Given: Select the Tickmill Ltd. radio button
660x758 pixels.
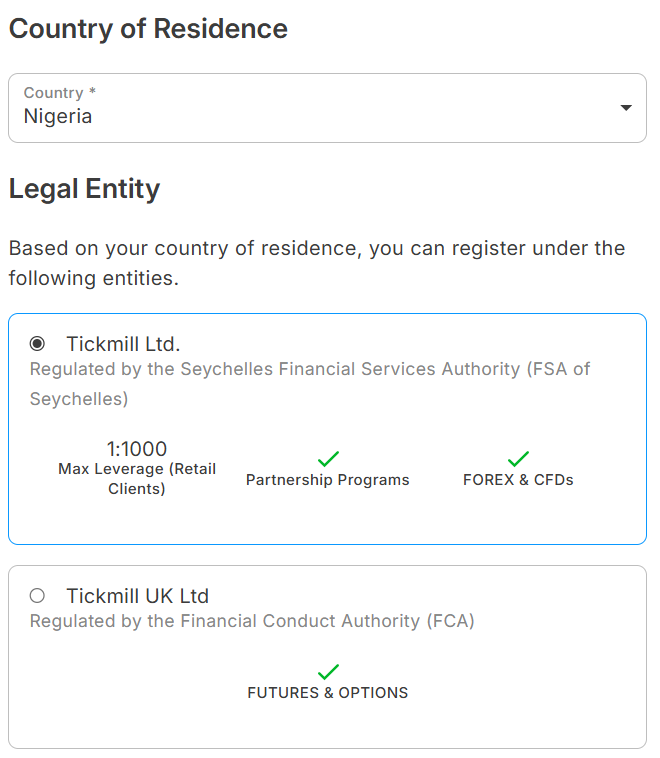Looking at the screenshot, I should click(38, 344).
